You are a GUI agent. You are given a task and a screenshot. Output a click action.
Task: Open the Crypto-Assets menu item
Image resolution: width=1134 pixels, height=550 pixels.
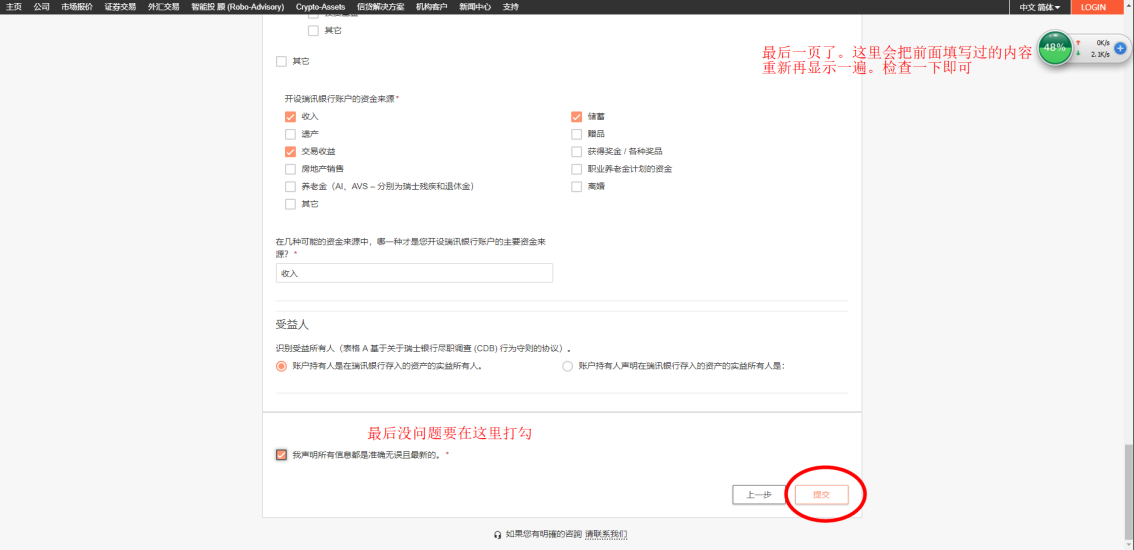click(321, 7)
